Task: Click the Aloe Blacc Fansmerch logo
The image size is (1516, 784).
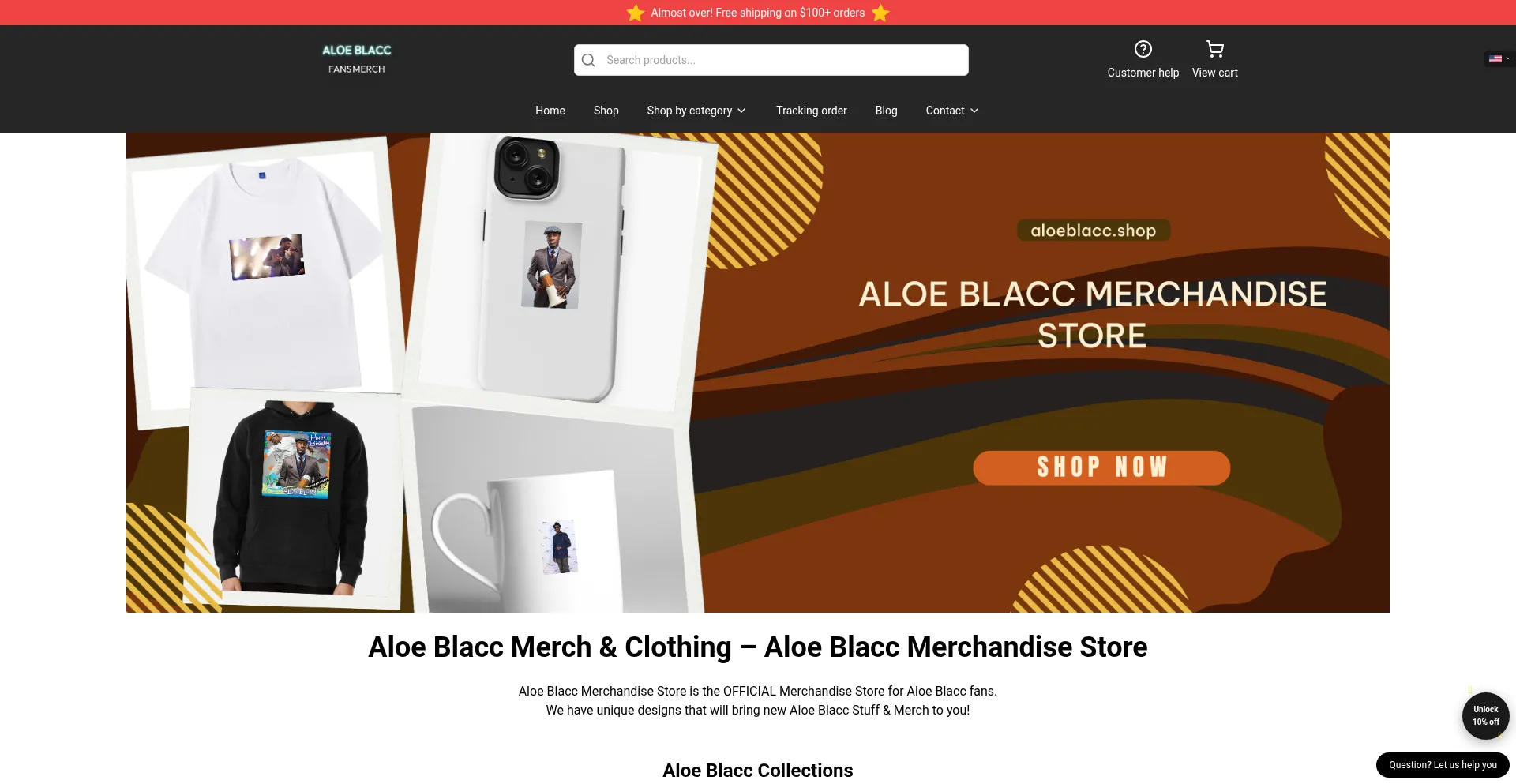Action: (357, 59)
